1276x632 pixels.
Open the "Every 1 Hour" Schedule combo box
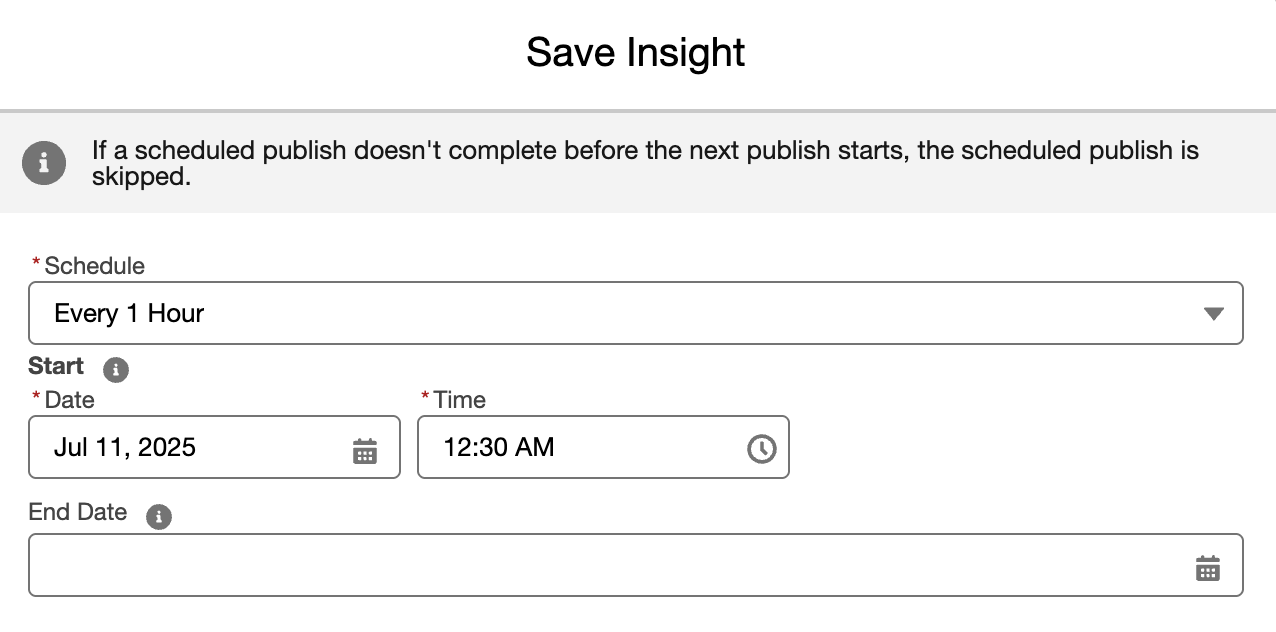pos(600,314)
